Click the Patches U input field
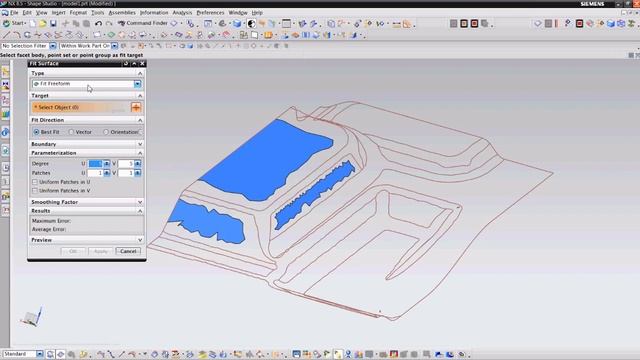Screen dimensions: 640x360 (x=95, y=173)
